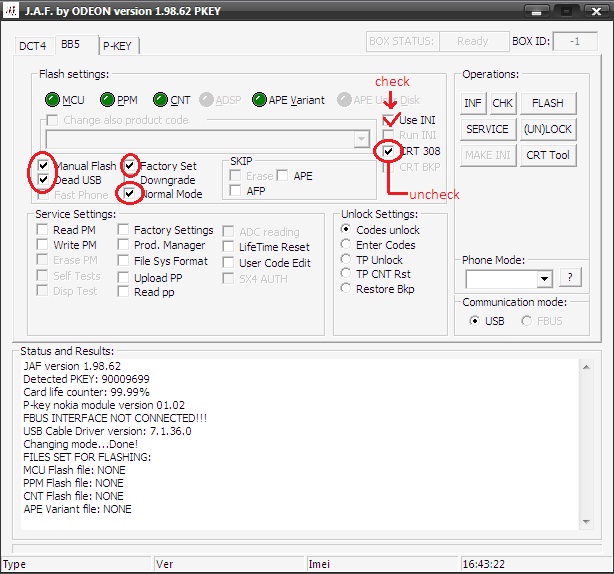The height and width of the screenshot is (574, 614).
Task: Click the 'USB Cable Driver version: 7.1.36.0' line
Action: click(107, 431)
